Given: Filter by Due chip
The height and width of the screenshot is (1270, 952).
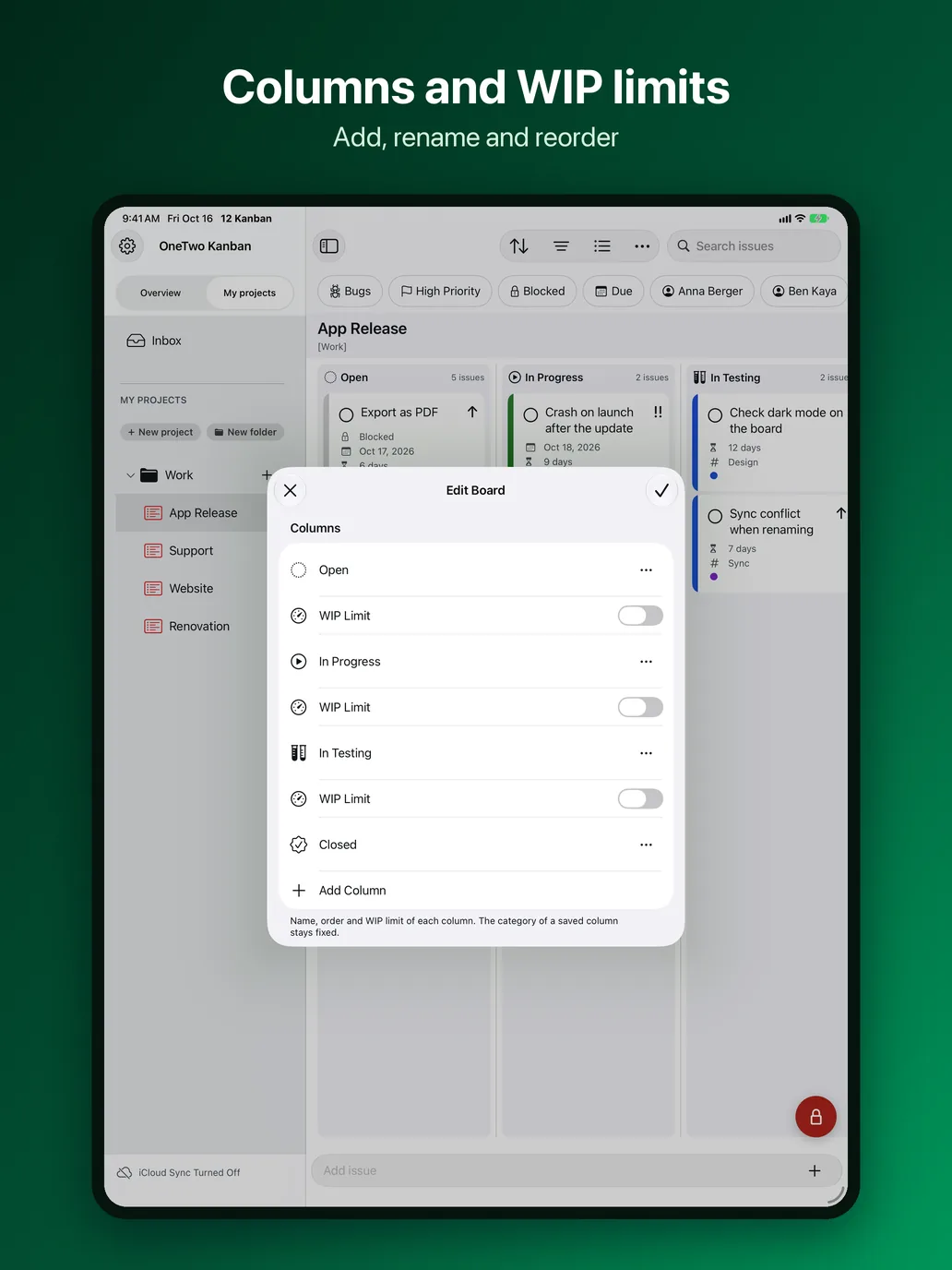Looking at the screenshot, I should [613, 291].
